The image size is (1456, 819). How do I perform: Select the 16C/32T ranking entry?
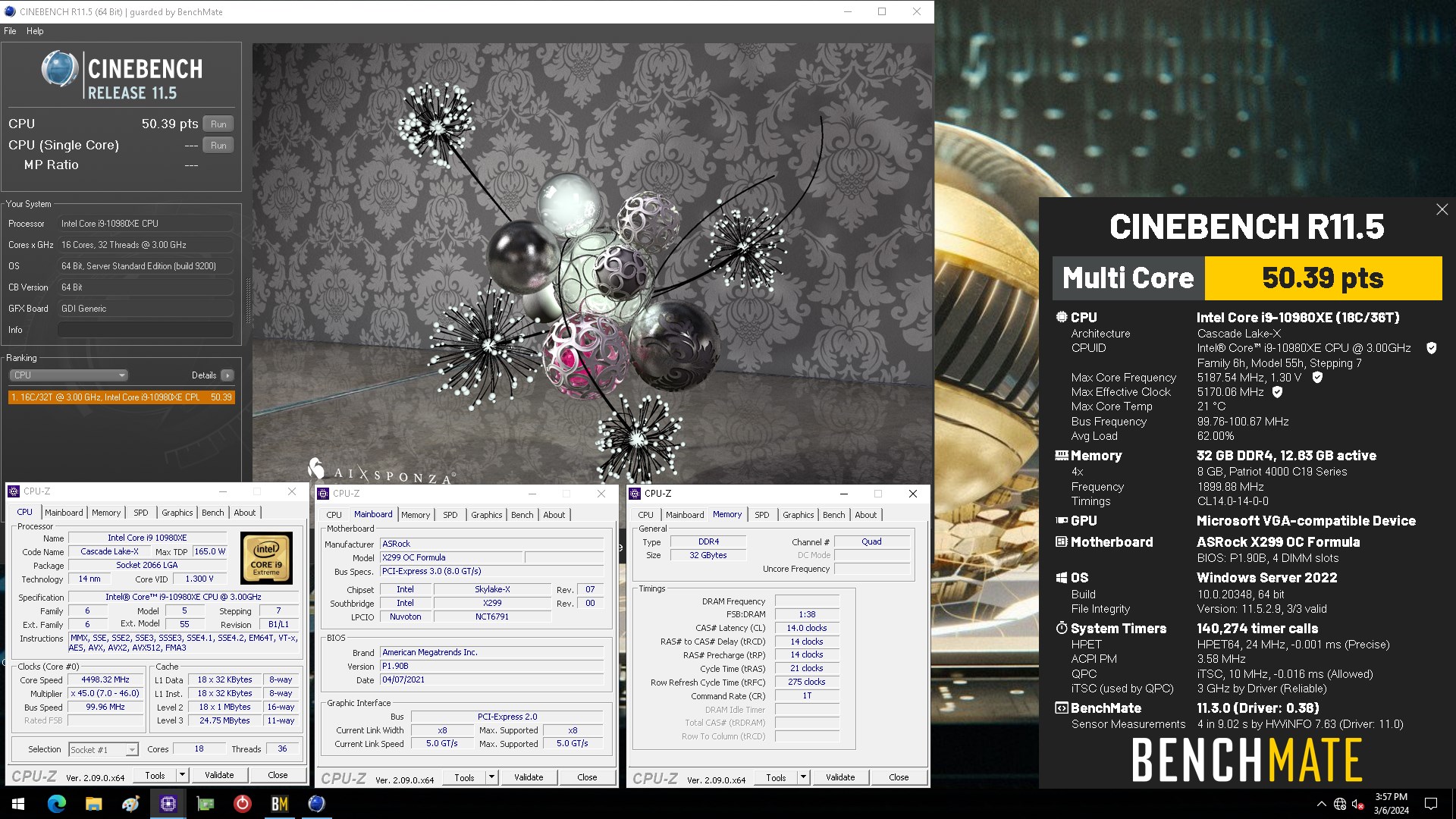(x=121, y=397)
